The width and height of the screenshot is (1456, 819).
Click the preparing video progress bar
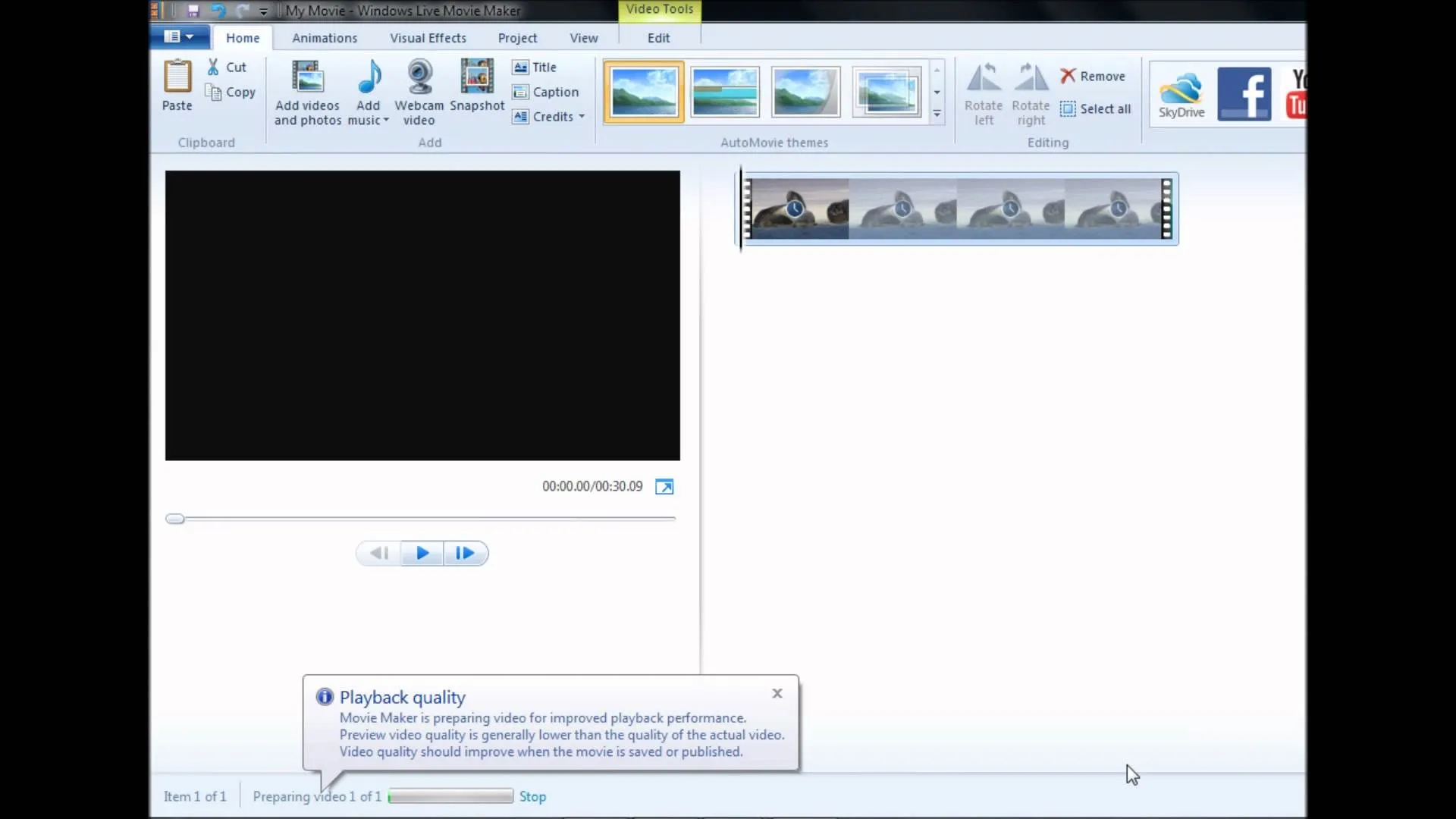450,796
